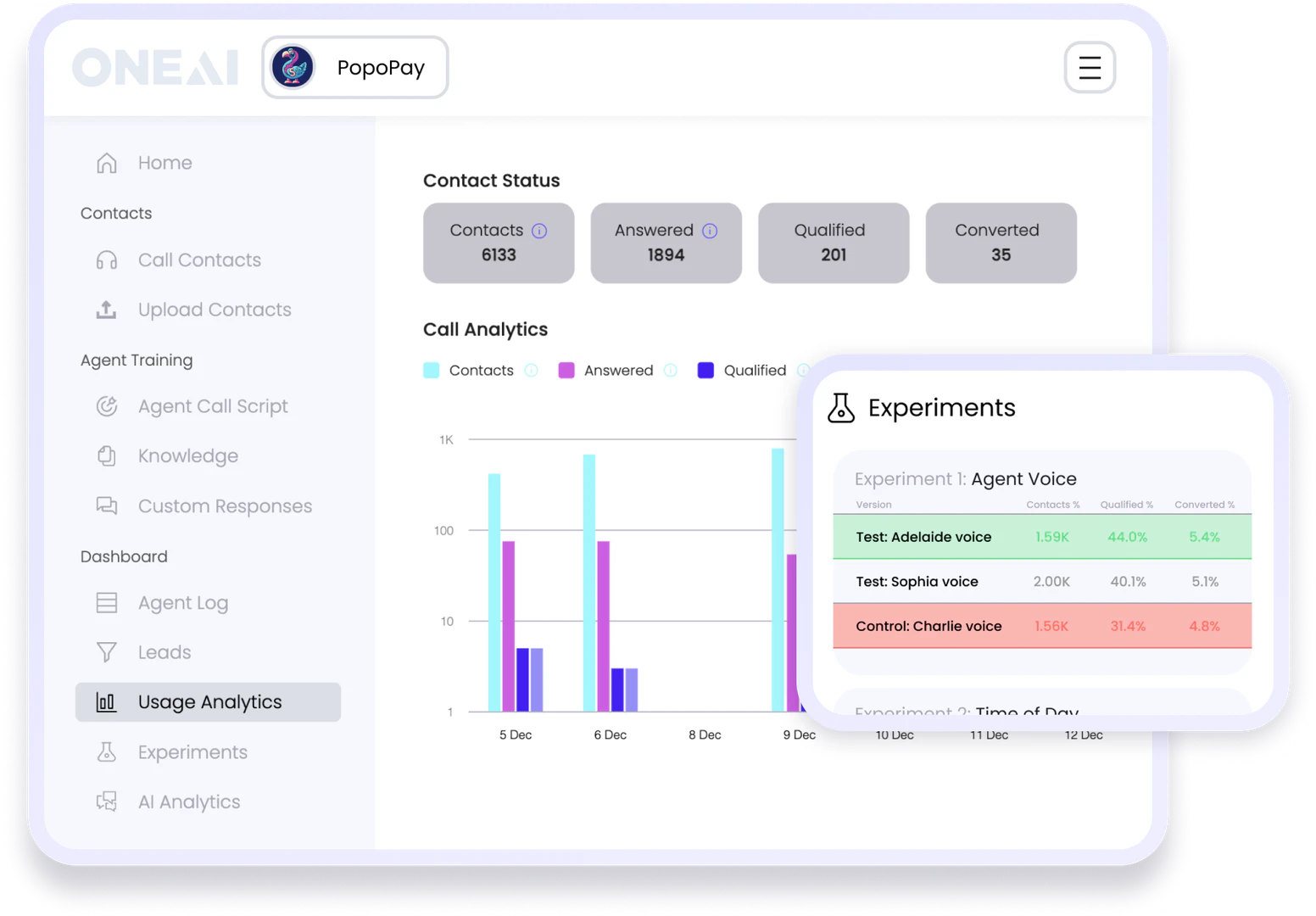The height and width of the screenshot is (916, 1316).
Task: Open the hamburger menu button
Action: pyautogui.click(x=1090, y=67)
